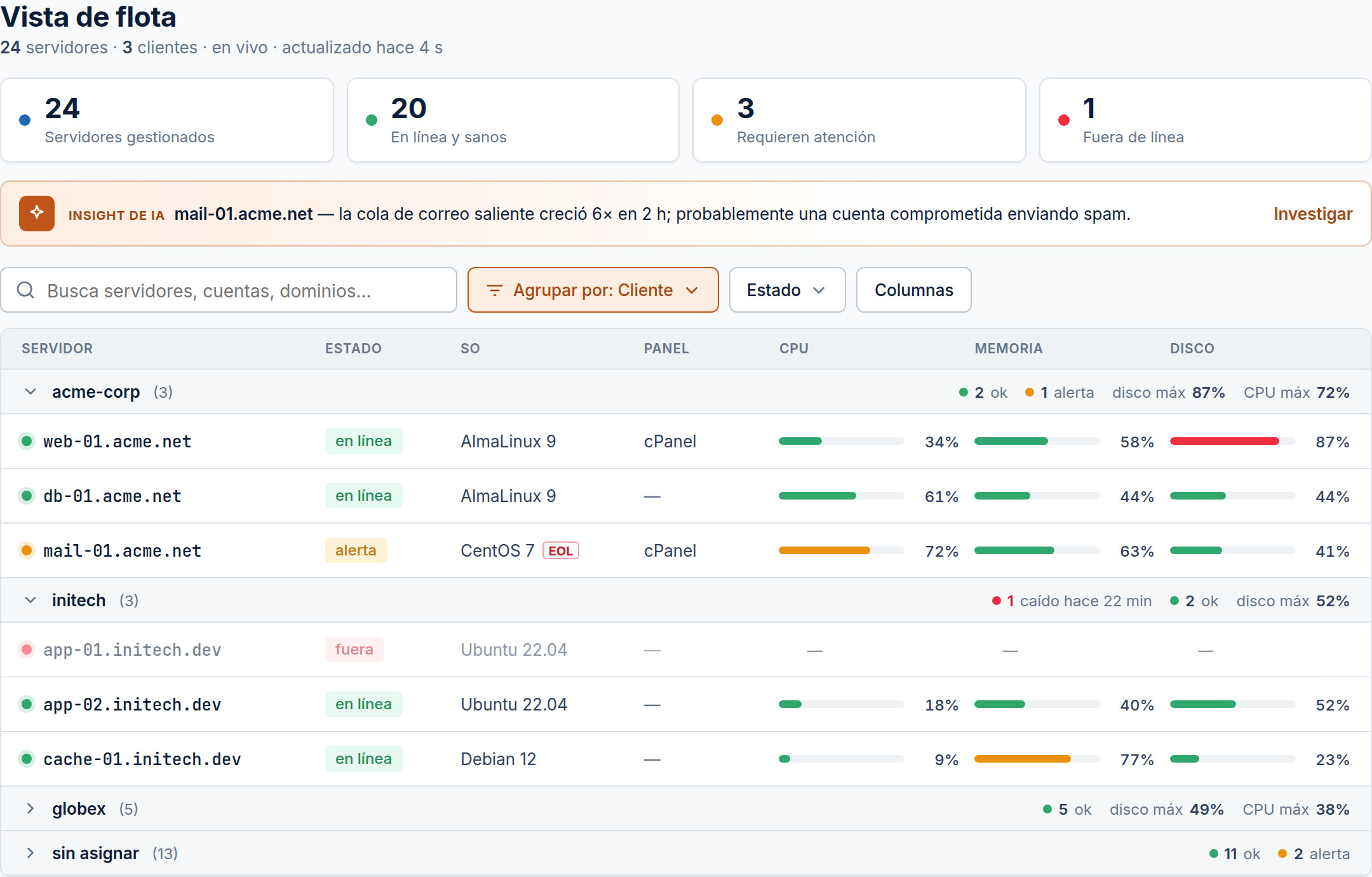The width and height of the screenshot is (1372, 877).
Task: Click the orange status dot of mail-01.acme.net
Action: (x=27, y=550)
